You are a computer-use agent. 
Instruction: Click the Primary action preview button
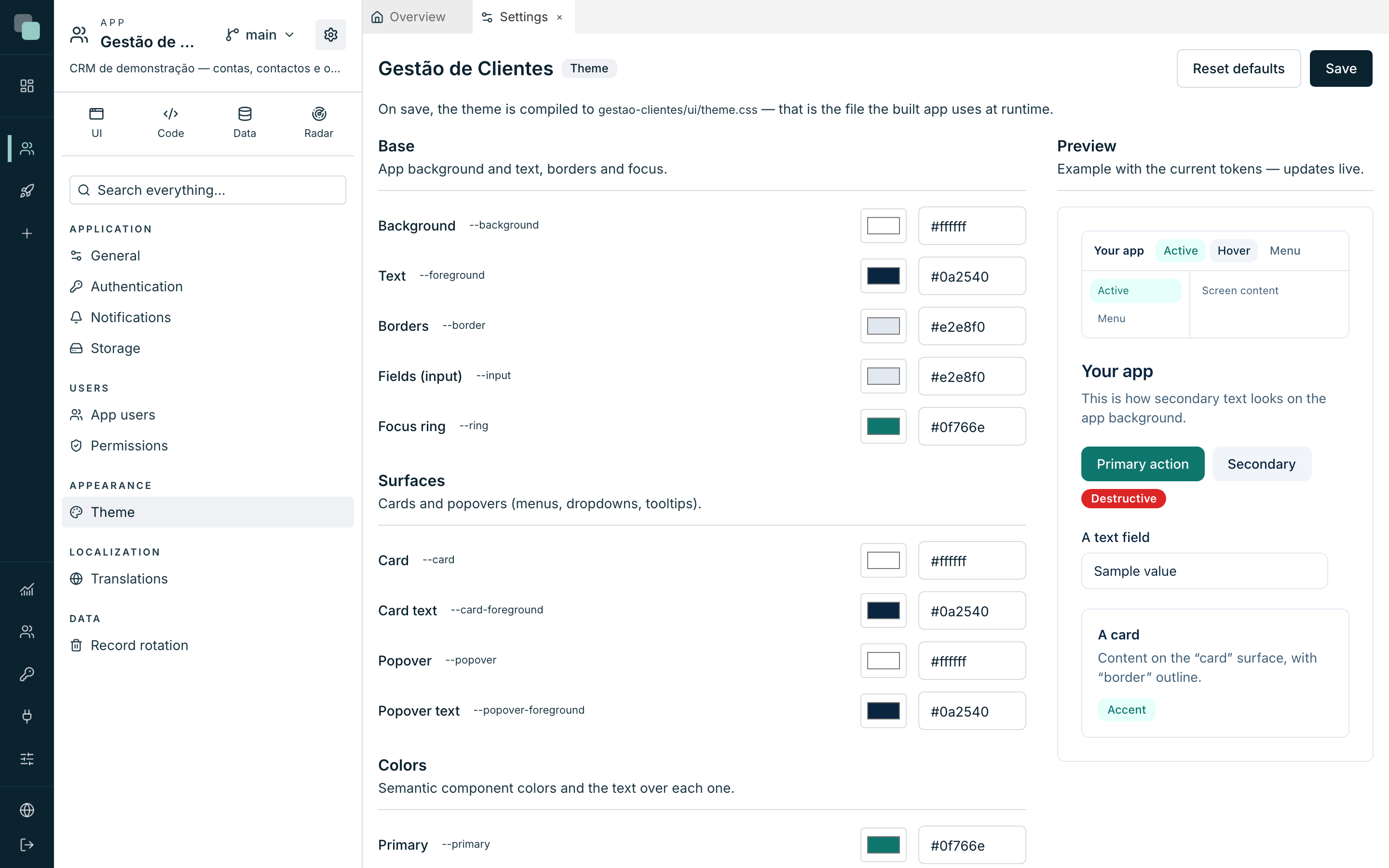coord(1142,464)
